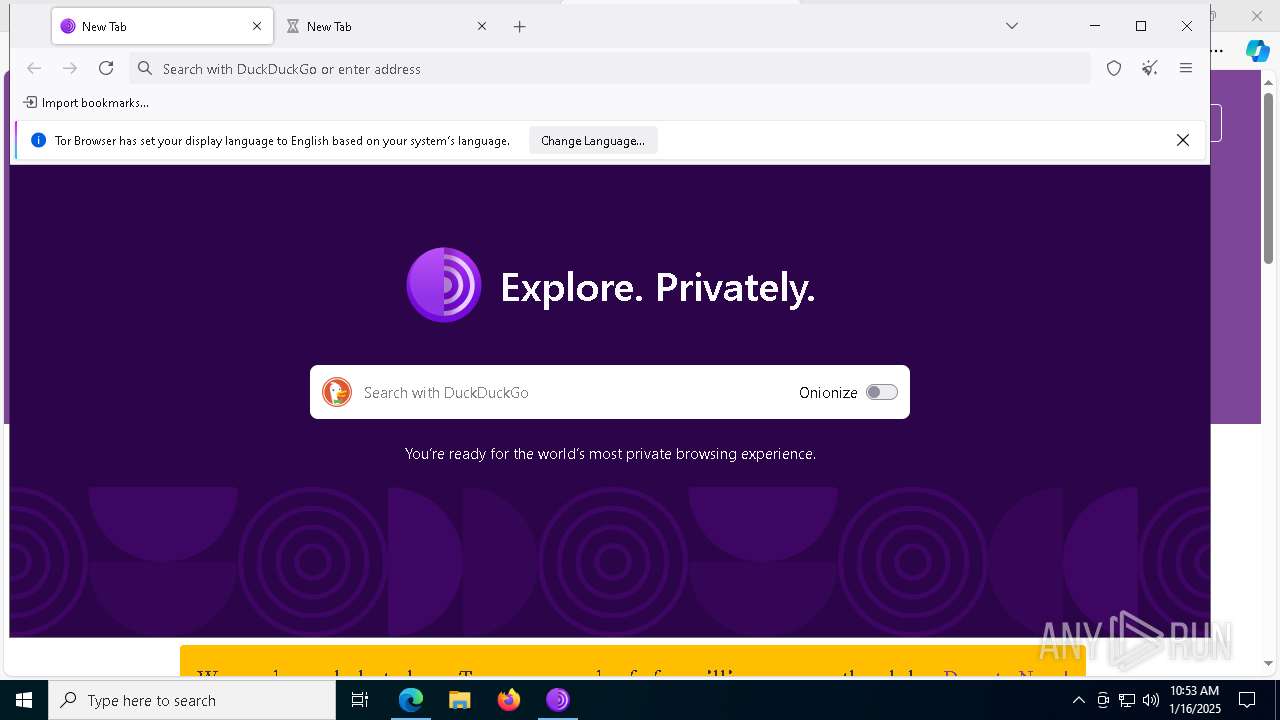Image resolution: width=1280 pixels, height=720 pixels.
Task: Click Tor Browser taskbar icon
Action: point(558,700)
